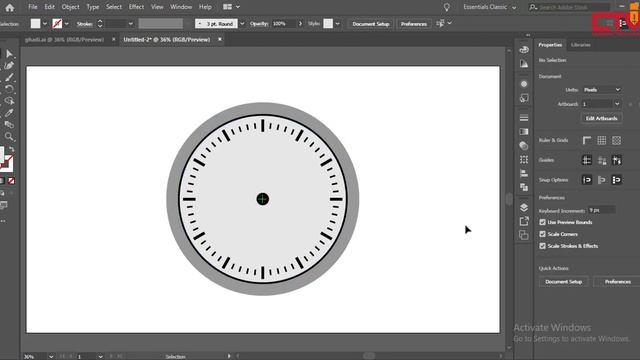The width and height of the screenshot is (640, 360).
Task: Select the Paintbrush tool
Action: [x=9, y=77]
